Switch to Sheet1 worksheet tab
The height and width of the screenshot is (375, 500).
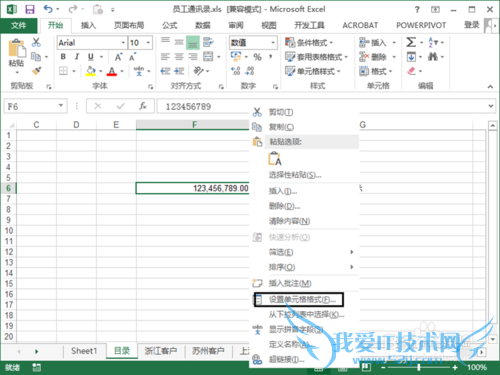pyautogui.click(x=84, y=351)
